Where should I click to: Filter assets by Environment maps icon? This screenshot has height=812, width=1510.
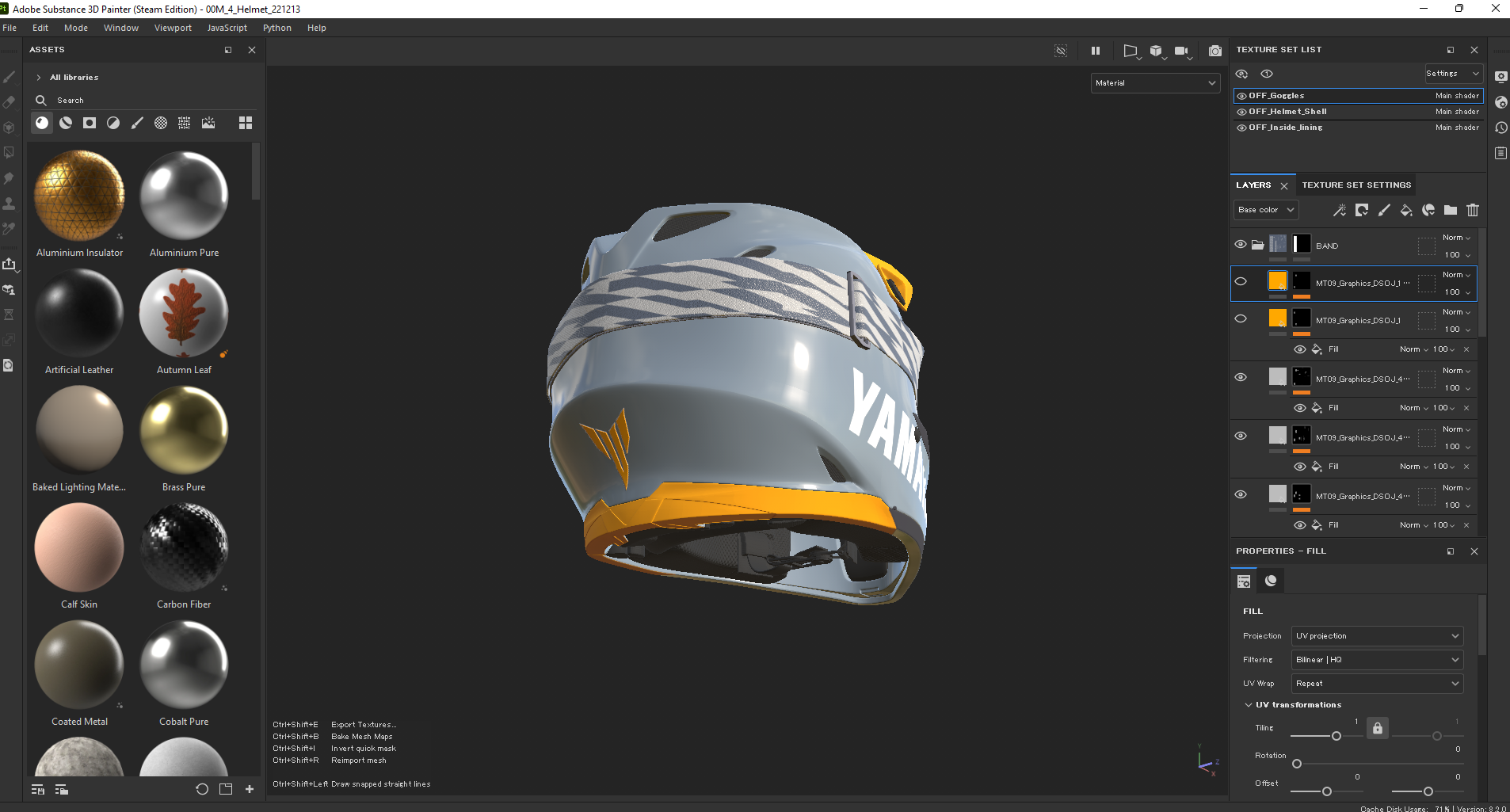coord(208,123)
